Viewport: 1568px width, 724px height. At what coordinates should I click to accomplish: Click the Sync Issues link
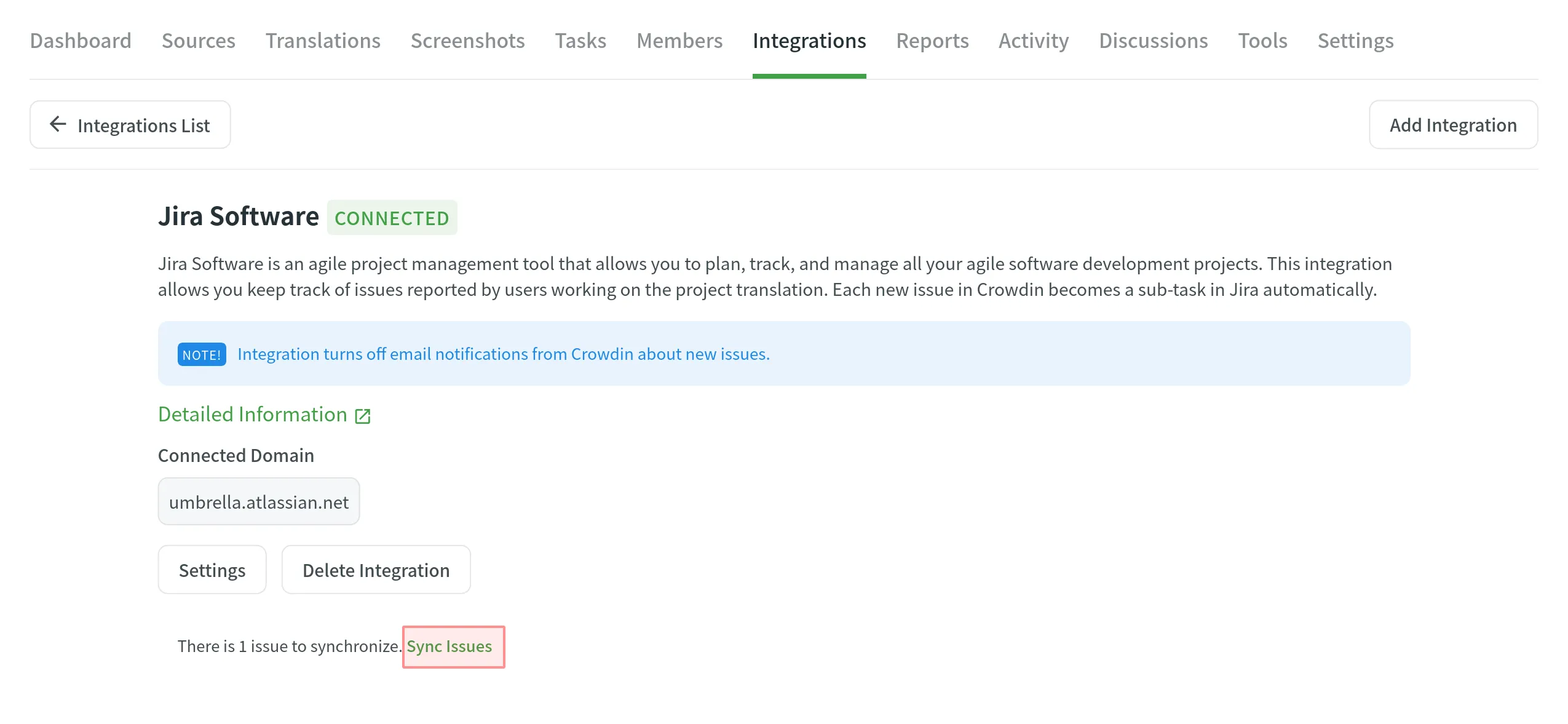click(x=449, y=646)
